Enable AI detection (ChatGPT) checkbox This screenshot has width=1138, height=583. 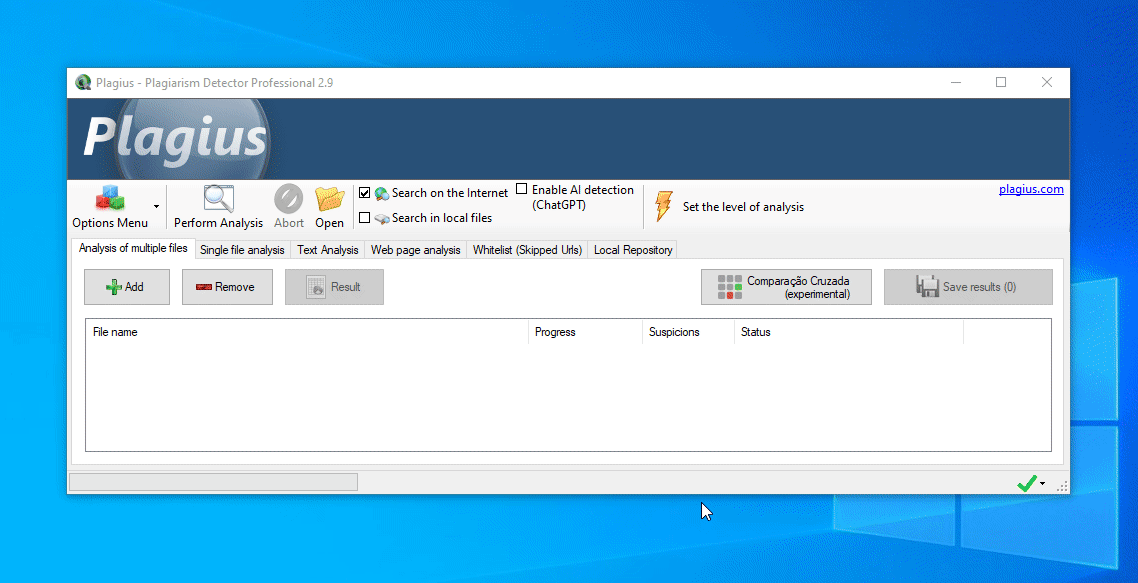[522, 190]
